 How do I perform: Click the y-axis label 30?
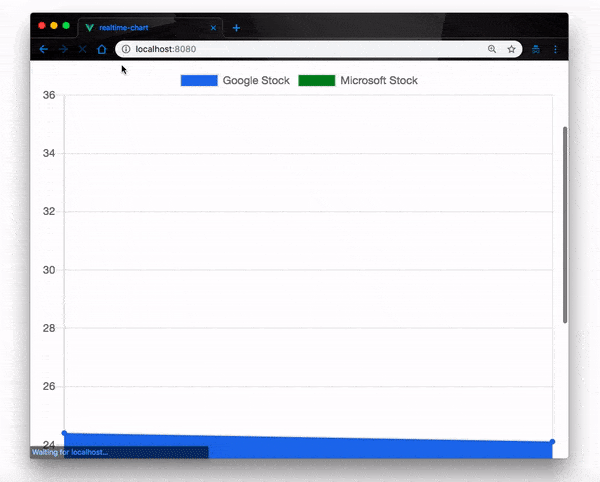(x=49, y=270)
